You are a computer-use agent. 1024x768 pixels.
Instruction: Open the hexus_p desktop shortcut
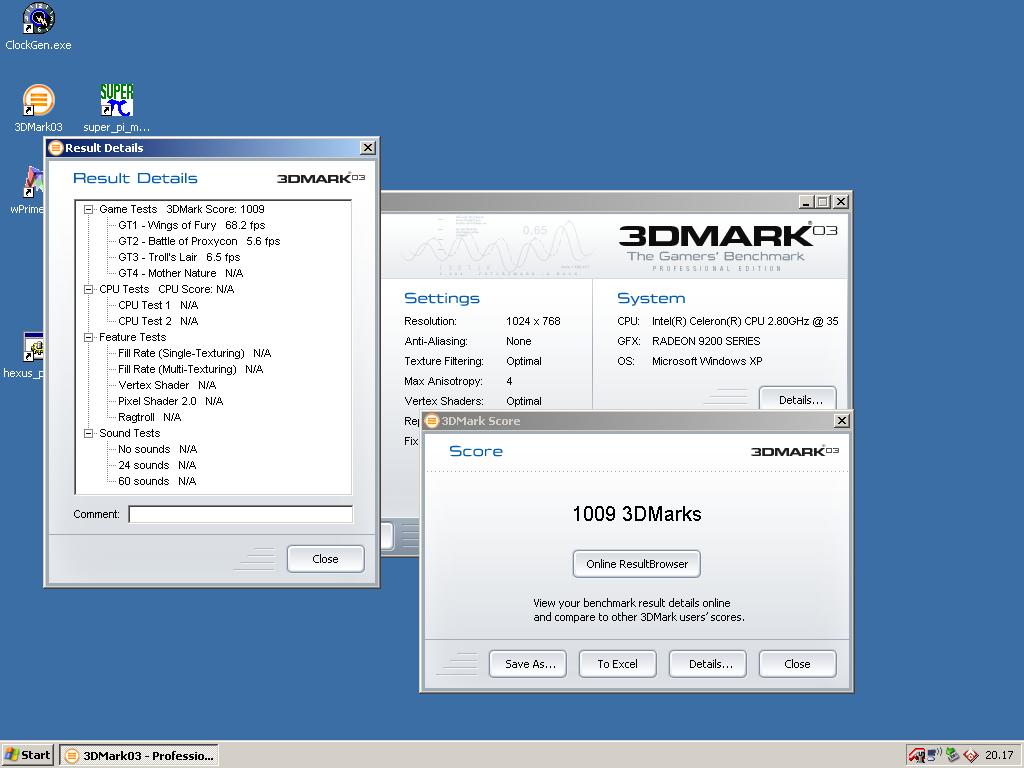24,355
